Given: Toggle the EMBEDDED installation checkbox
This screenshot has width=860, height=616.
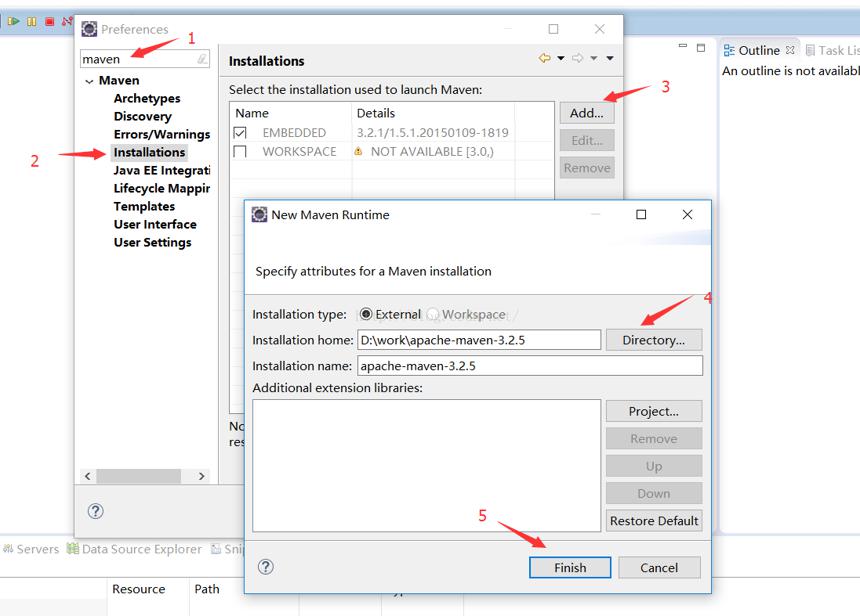Looking at the screenshot, I should click(240, 133).
